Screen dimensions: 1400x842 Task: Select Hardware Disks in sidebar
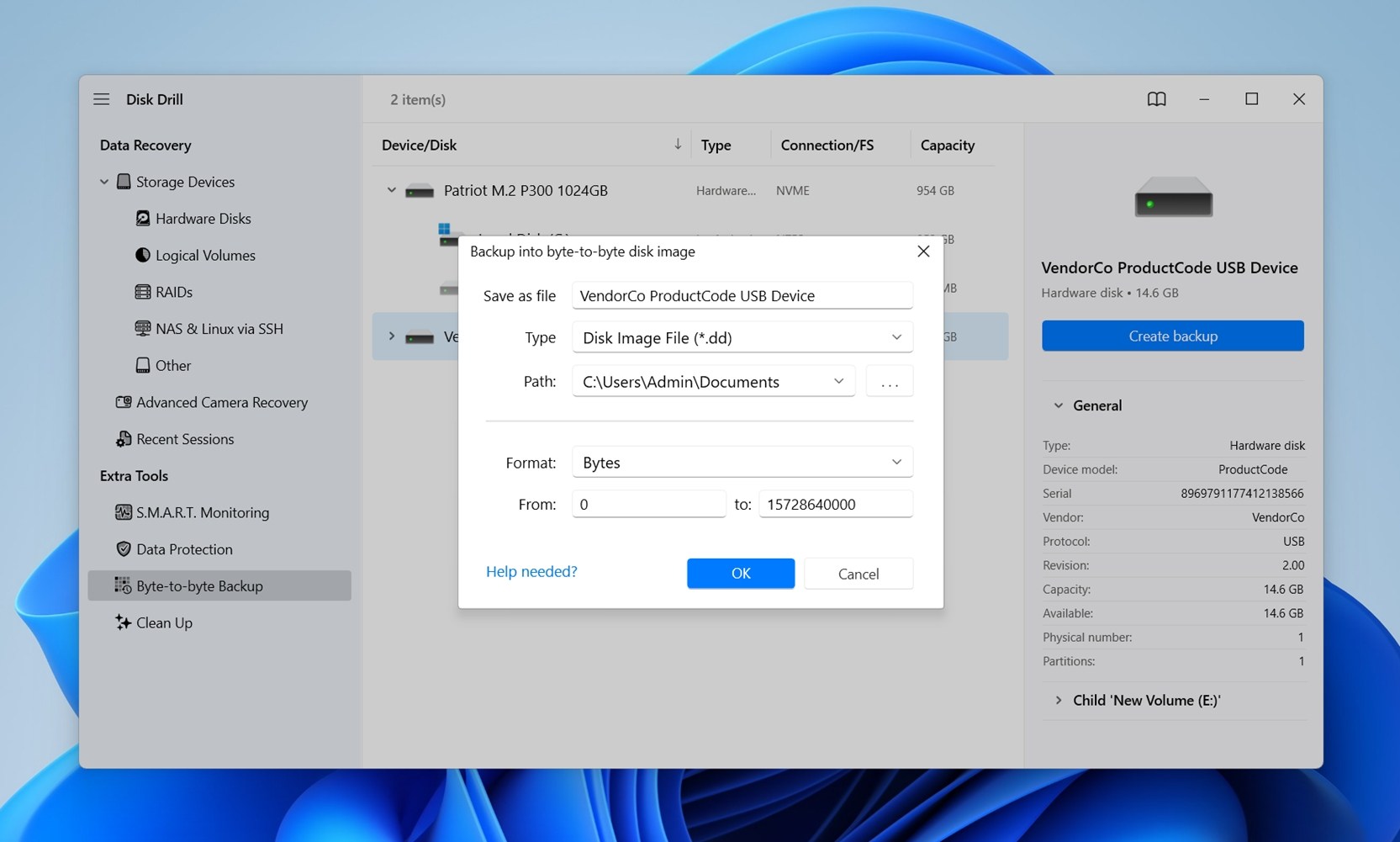pyautogui.click(x=203, y=219)
